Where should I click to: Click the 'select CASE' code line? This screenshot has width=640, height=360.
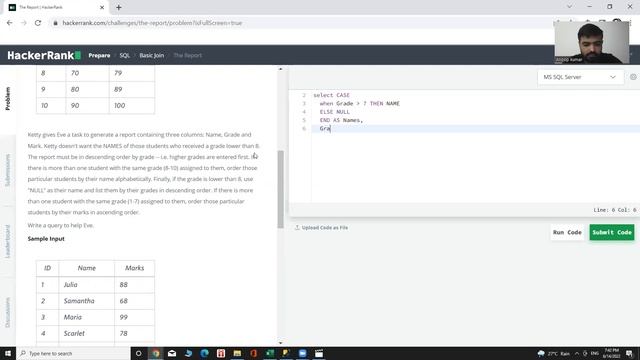(x=331, y=95)
